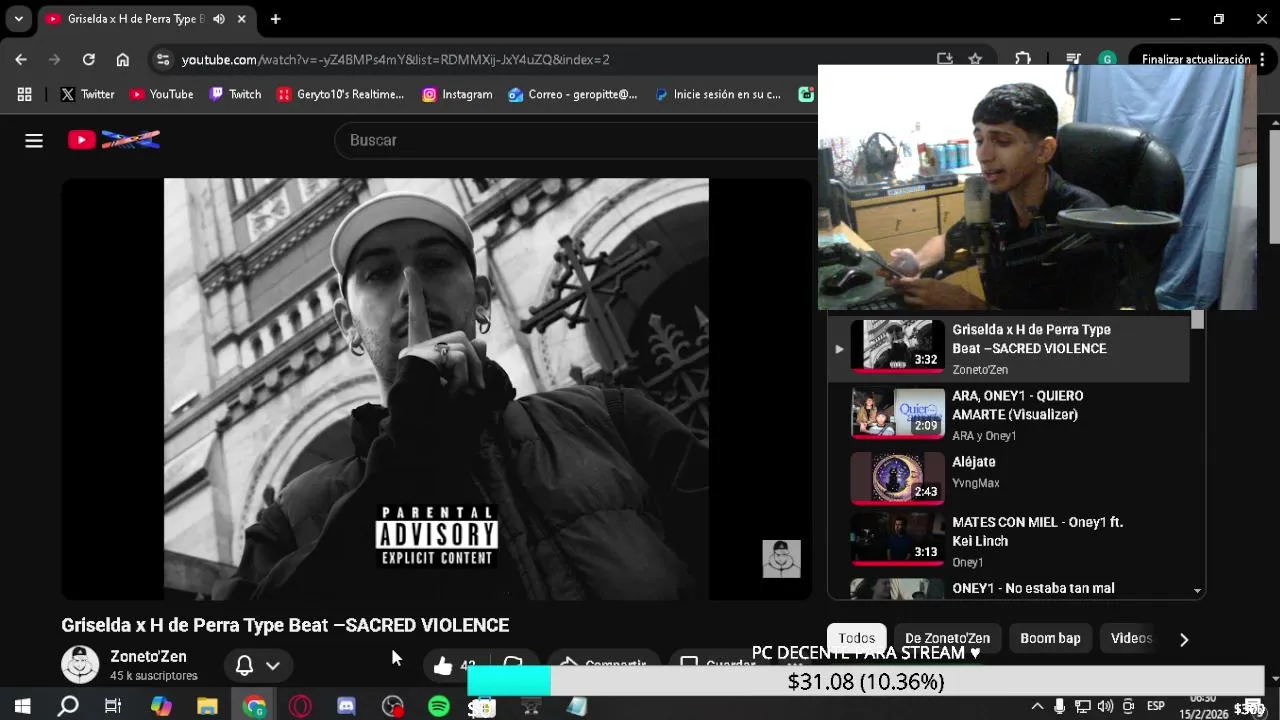Open the Zoneto'Zen channel name link

click(x=148, y=657)
